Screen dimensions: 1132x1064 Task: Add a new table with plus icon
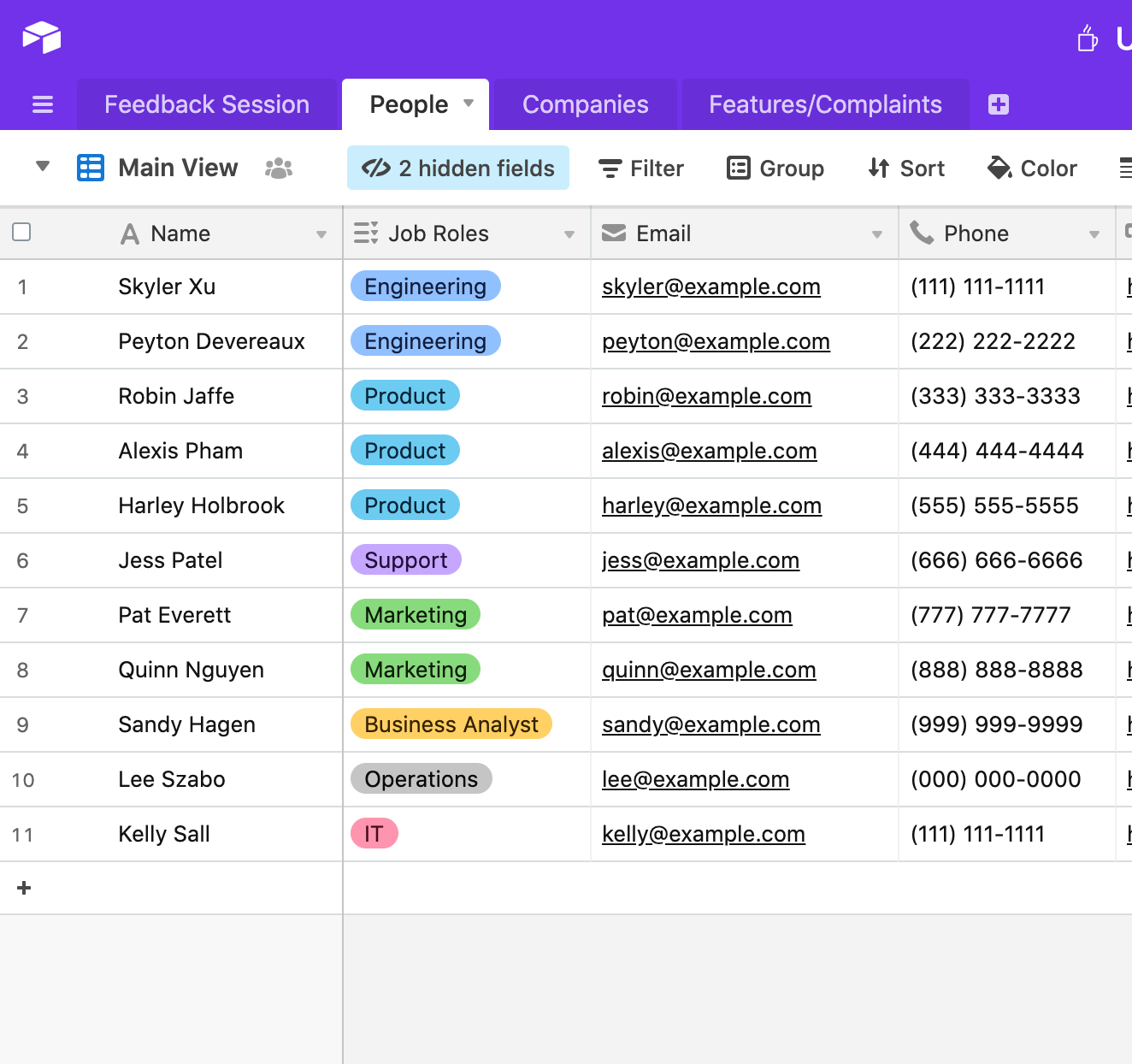999,104
